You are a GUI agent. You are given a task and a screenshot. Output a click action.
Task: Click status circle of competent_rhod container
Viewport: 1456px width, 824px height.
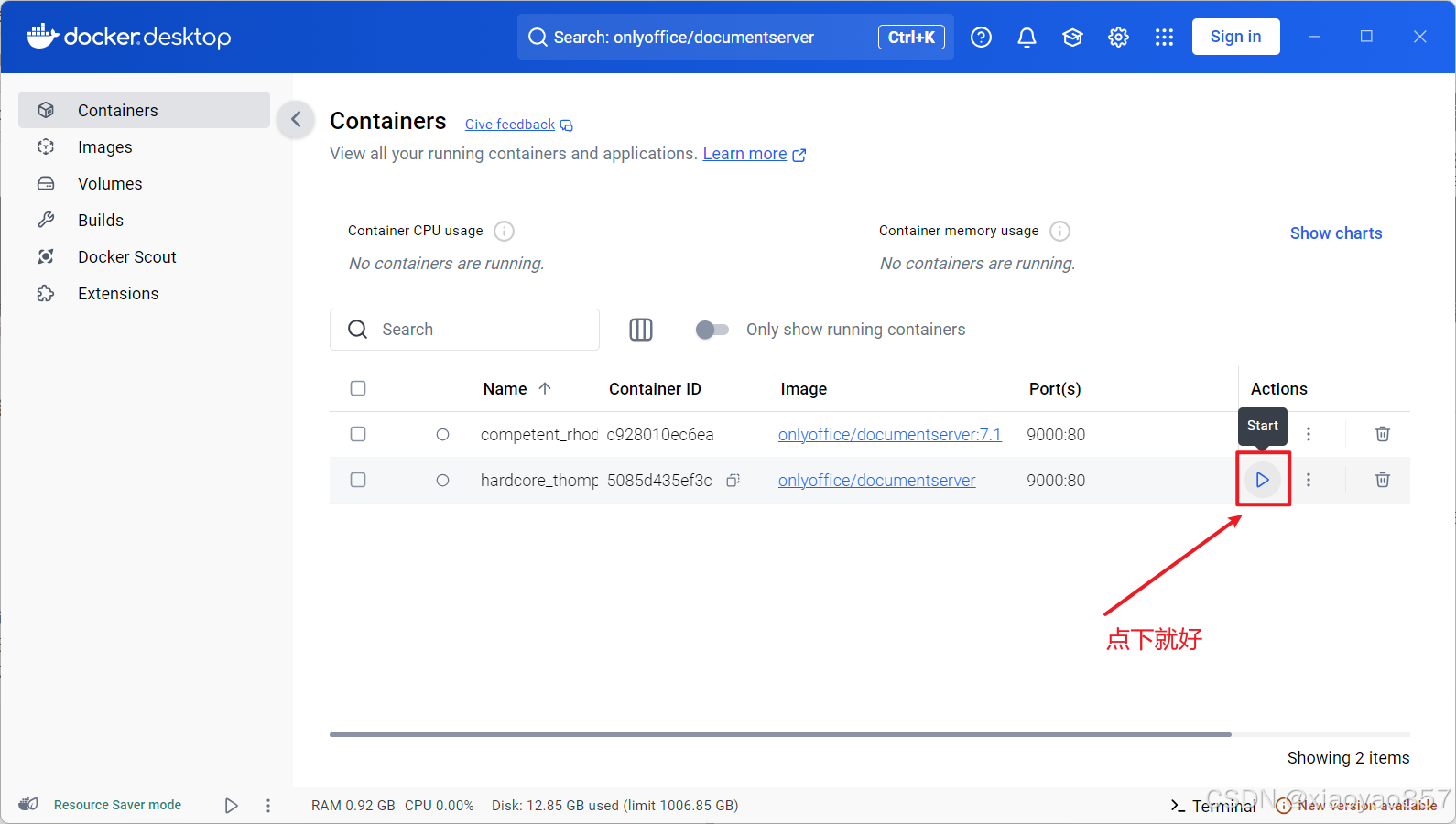pyautogui.click(x=442, y=435)
